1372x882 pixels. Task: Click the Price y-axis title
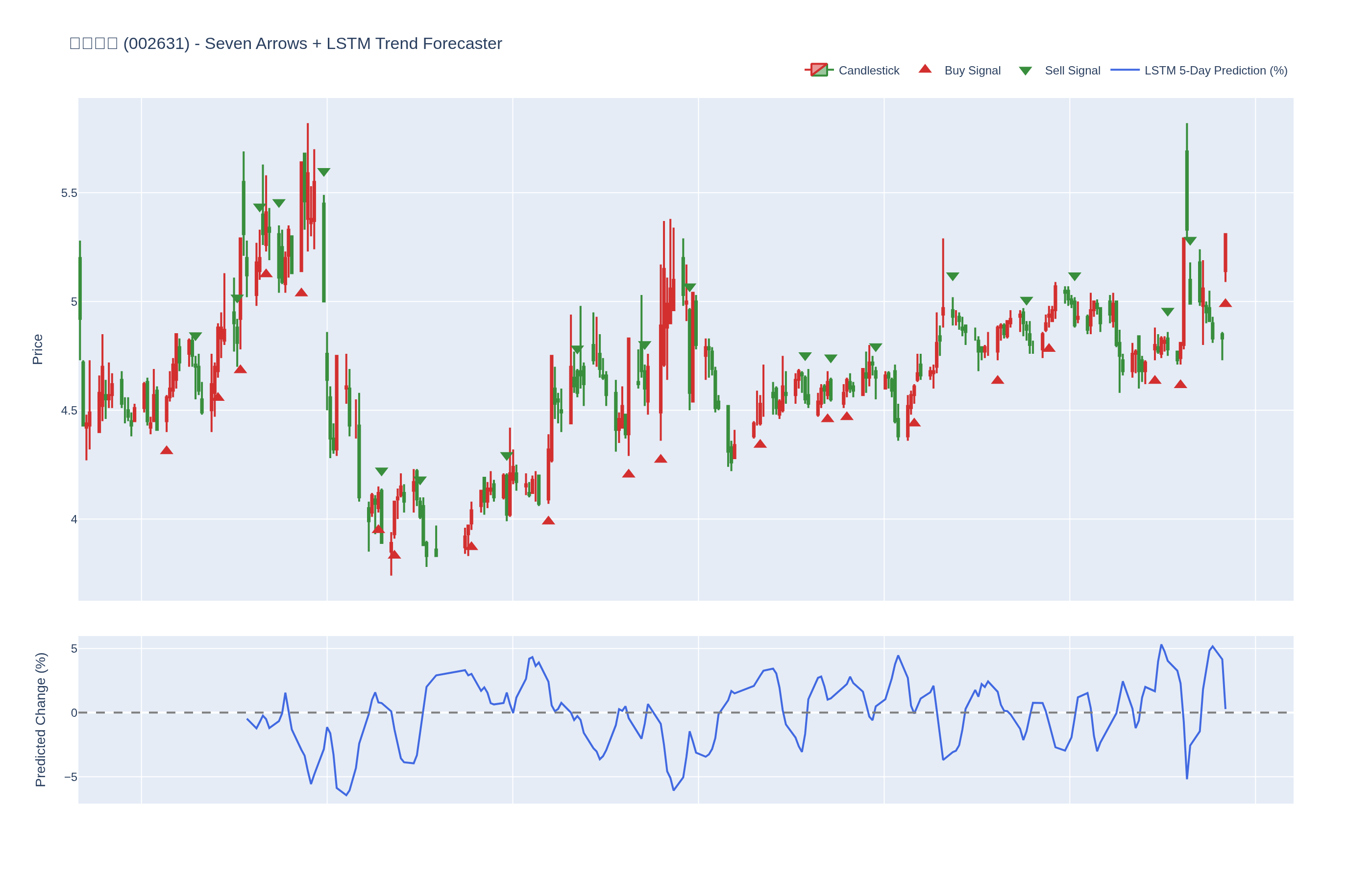coord(38,349)
